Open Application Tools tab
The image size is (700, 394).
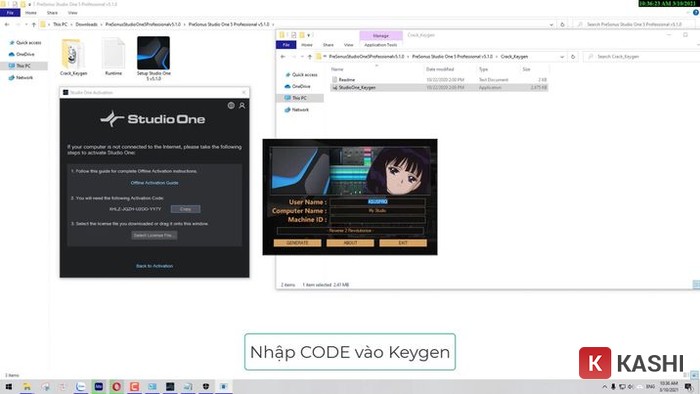381,45
